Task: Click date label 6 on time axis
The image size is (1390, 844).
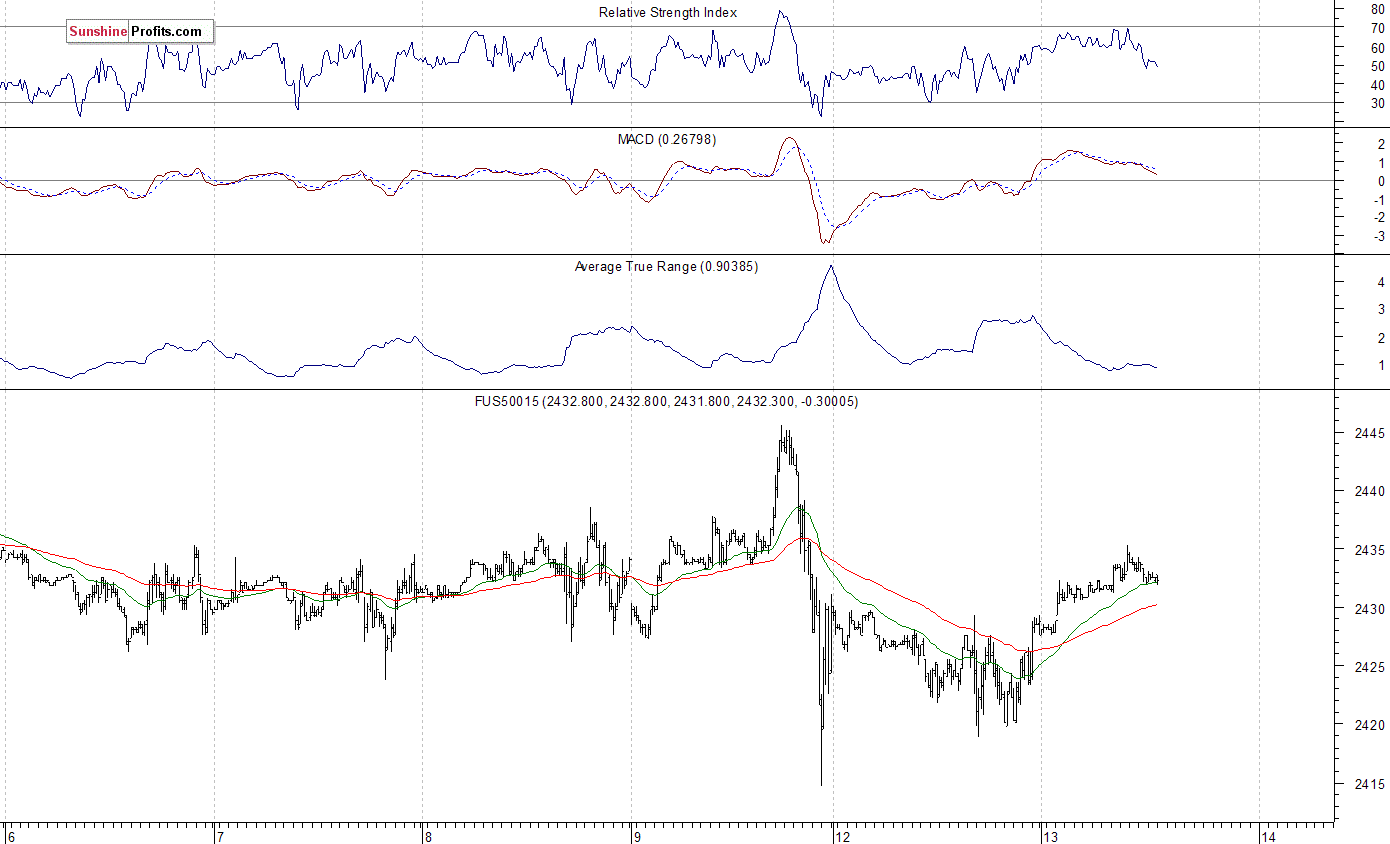Action: [x=10, y=837]
